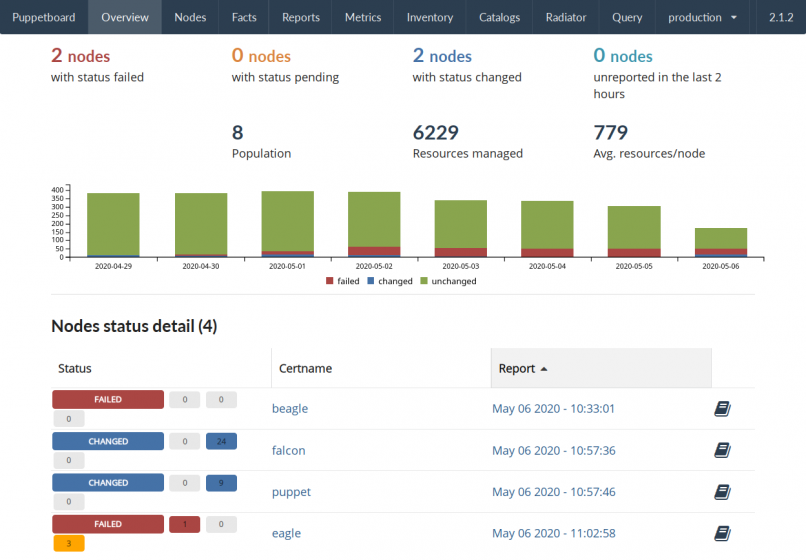The width and height of the screenshot is (806, 560).
Task: Toggle the unchanged legend swatch
Action: click(x=424, y=281)
